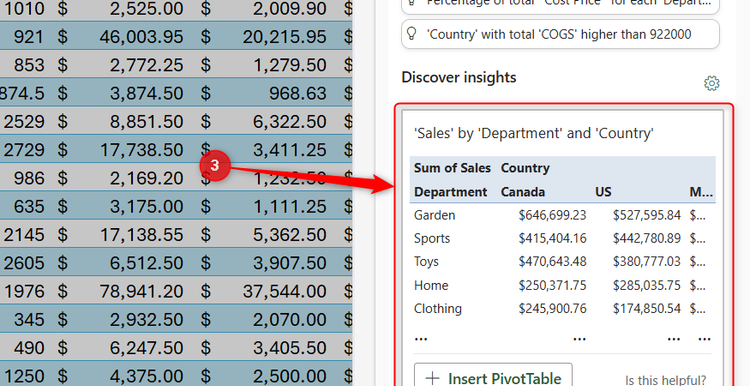Select the units cell showing 2529

(x=25, y=121)
